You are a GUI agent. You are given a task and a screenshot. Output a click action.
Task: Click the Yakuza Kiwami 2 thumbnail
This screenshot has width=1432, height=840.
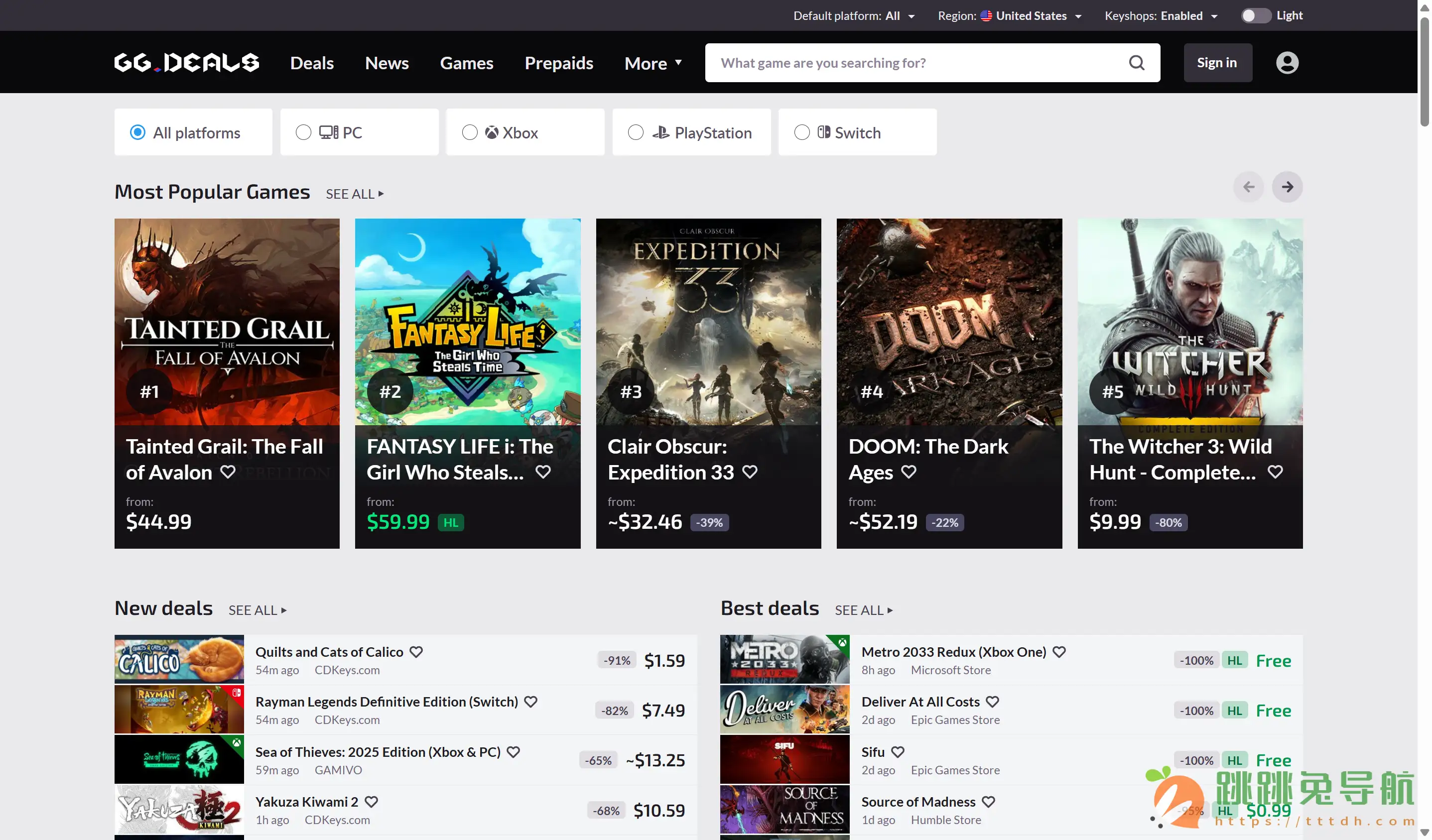[179, 810]
